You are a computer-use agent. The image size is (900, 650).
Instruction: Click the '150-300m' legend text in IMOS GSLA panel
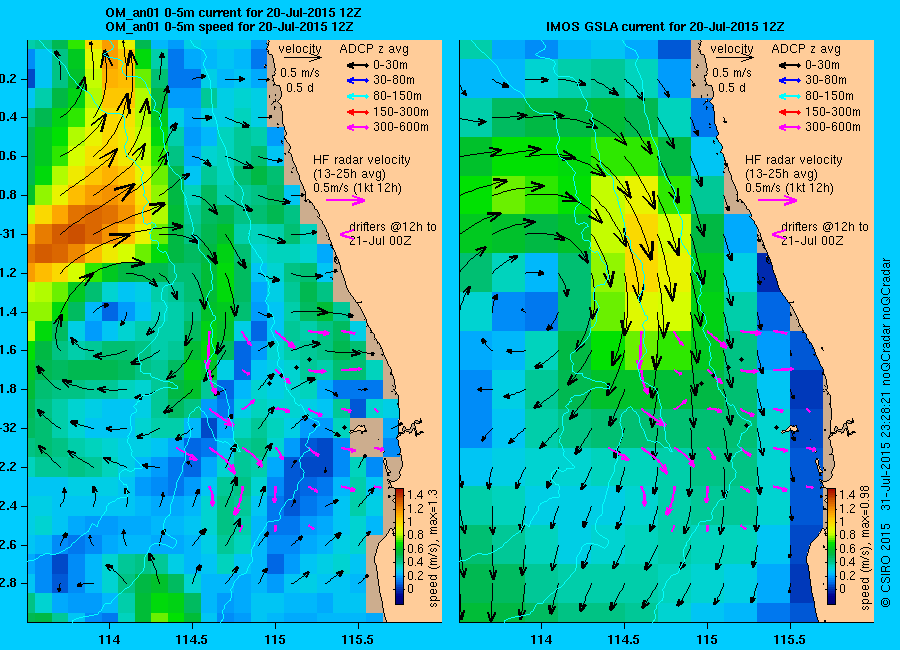[x=832, y=112]
